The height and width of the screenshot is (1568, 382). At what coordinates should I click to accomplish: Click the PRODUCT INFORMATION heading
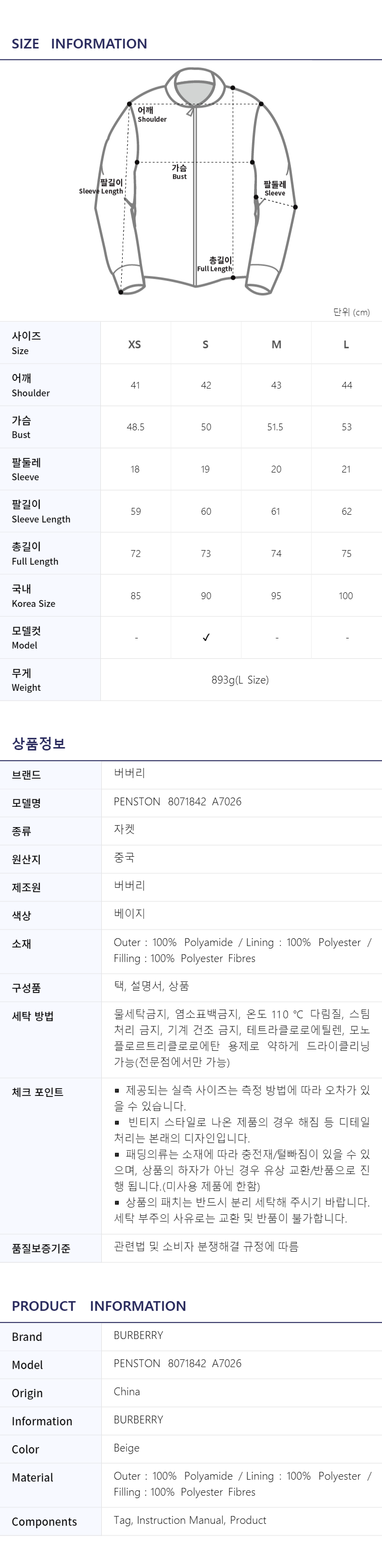[98, 1306]
